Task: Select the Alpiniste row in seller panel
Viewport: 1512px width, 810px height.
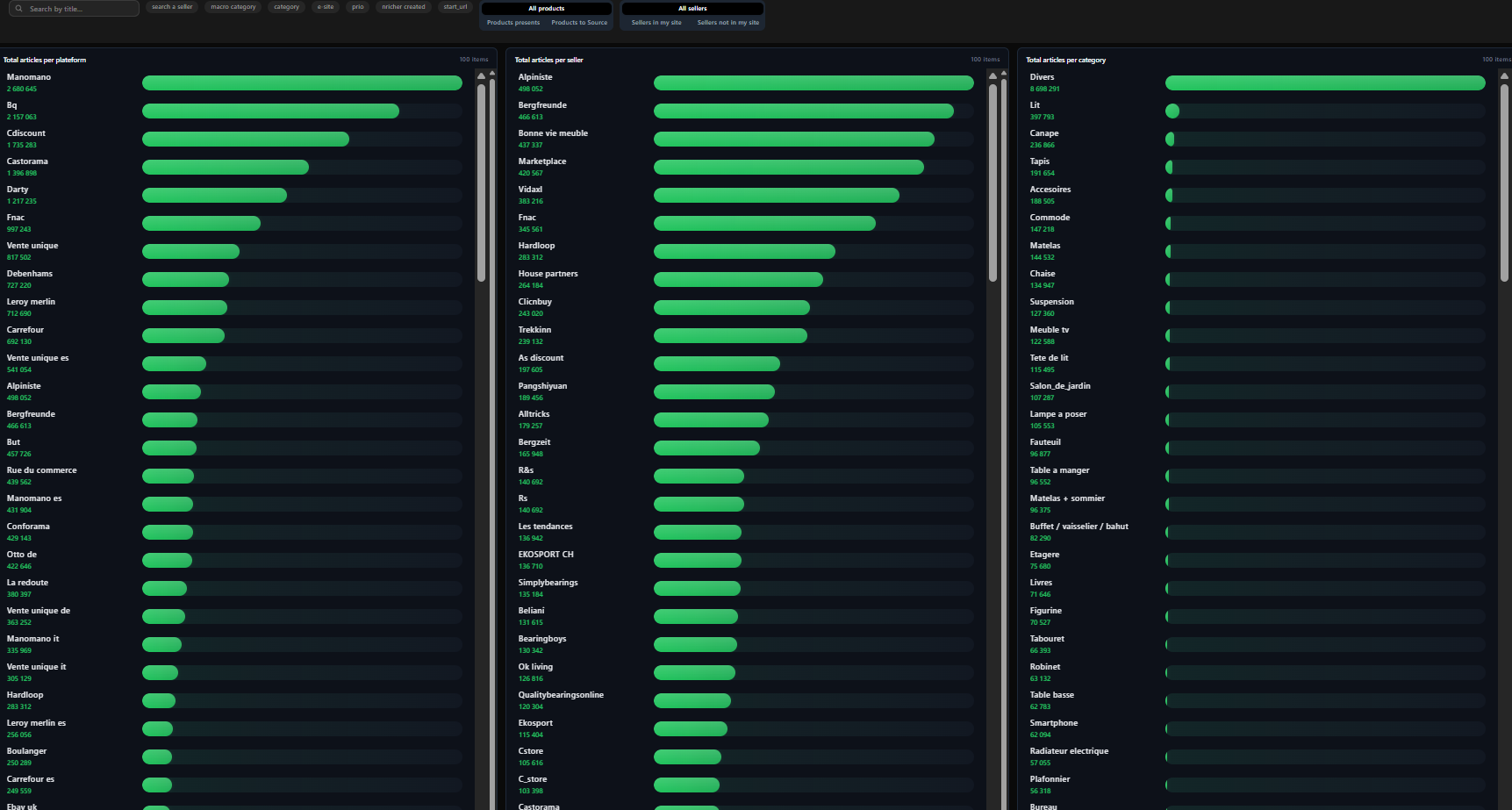Action: pyautogui.click(x=746, y=82)
